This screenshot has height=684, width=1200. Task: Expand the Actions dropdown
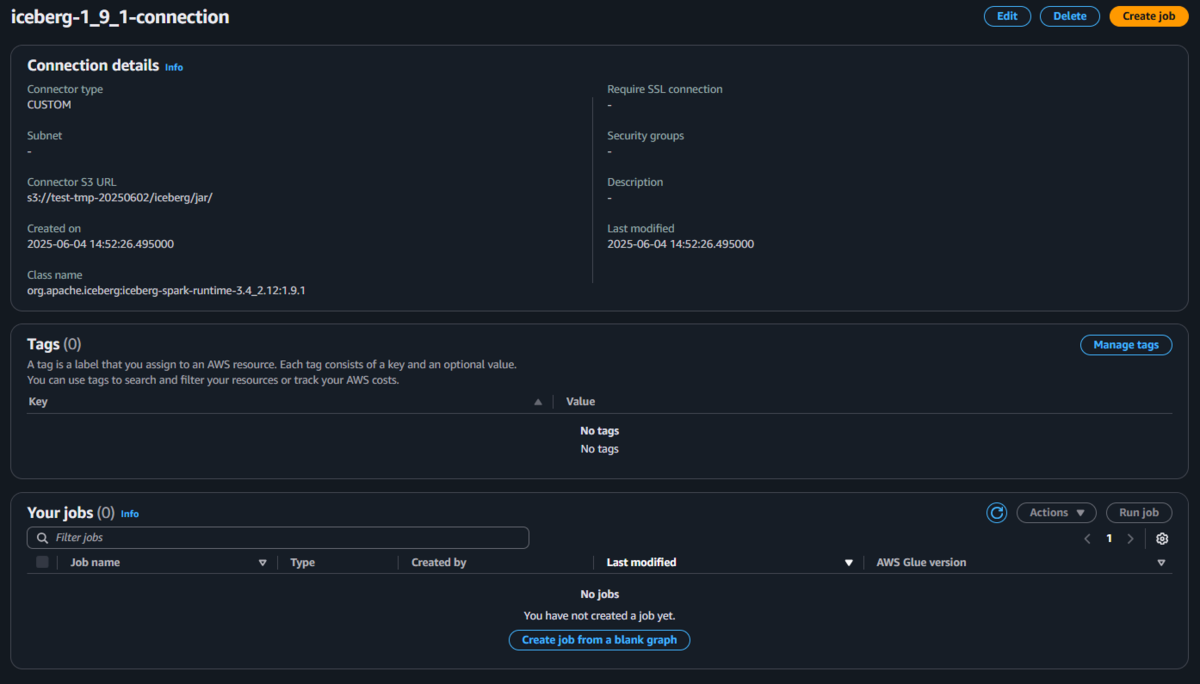[1057, 513]
